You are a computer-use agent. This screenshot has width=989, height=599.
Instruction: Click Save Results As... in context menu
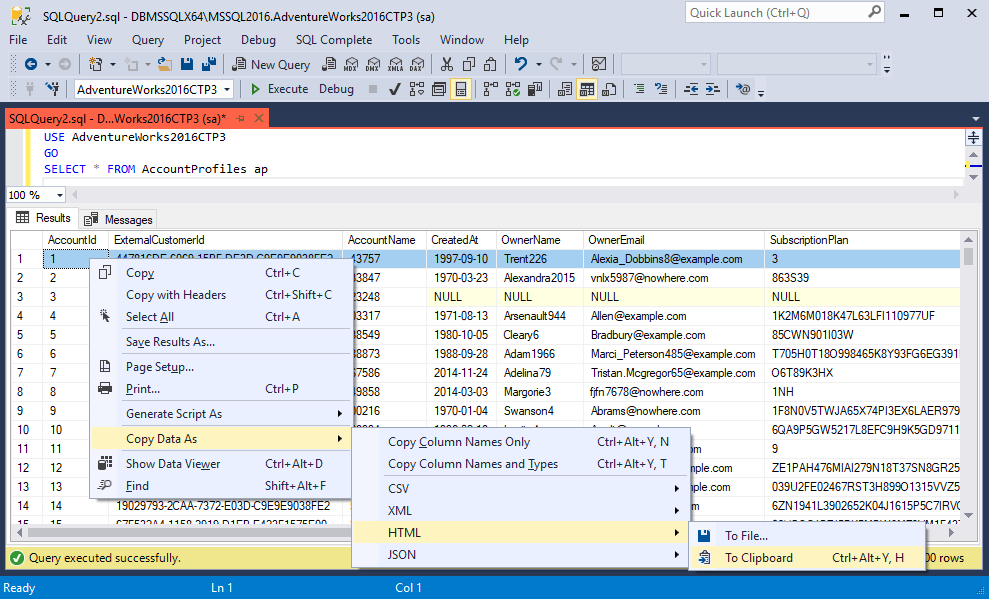pyautogui.click(x=221, y=342)
